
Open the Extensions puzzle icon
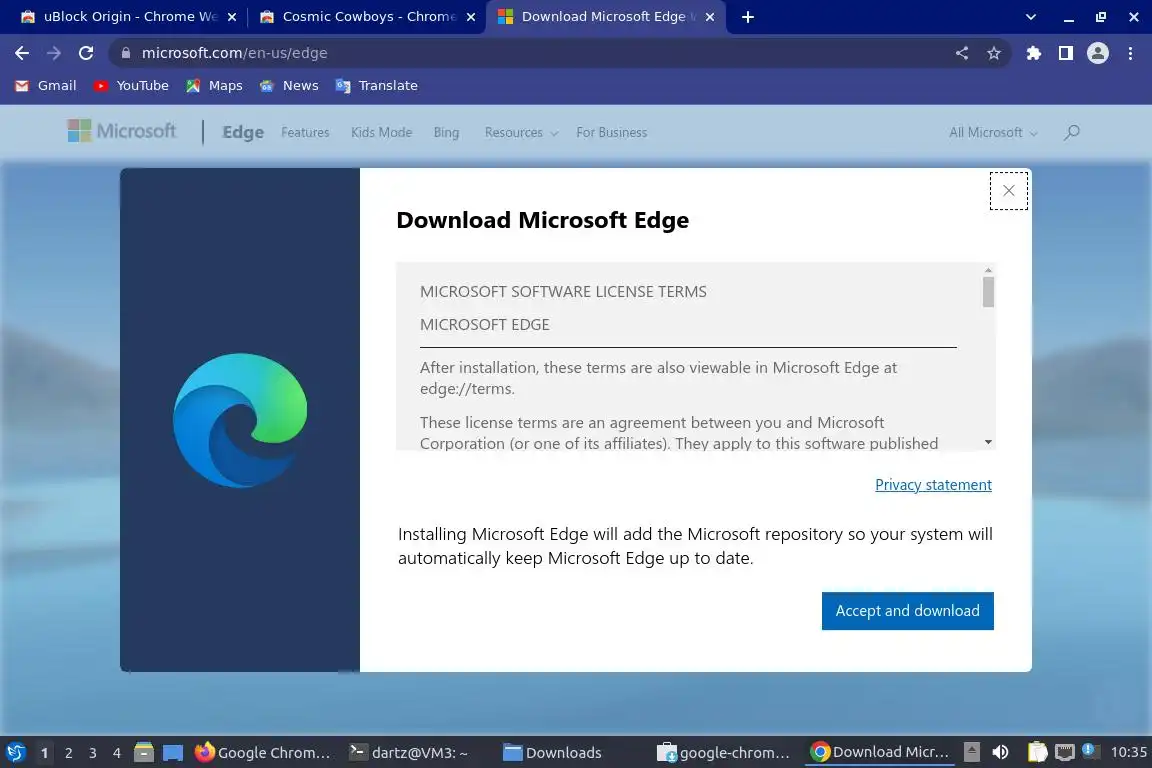[1034, 53]
